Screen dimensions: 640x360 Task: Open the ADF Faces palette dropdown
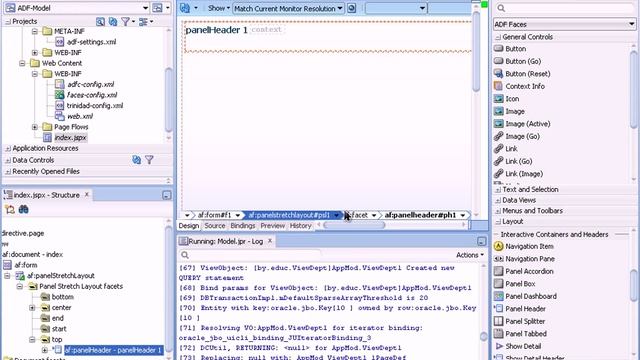click(631, 24)
